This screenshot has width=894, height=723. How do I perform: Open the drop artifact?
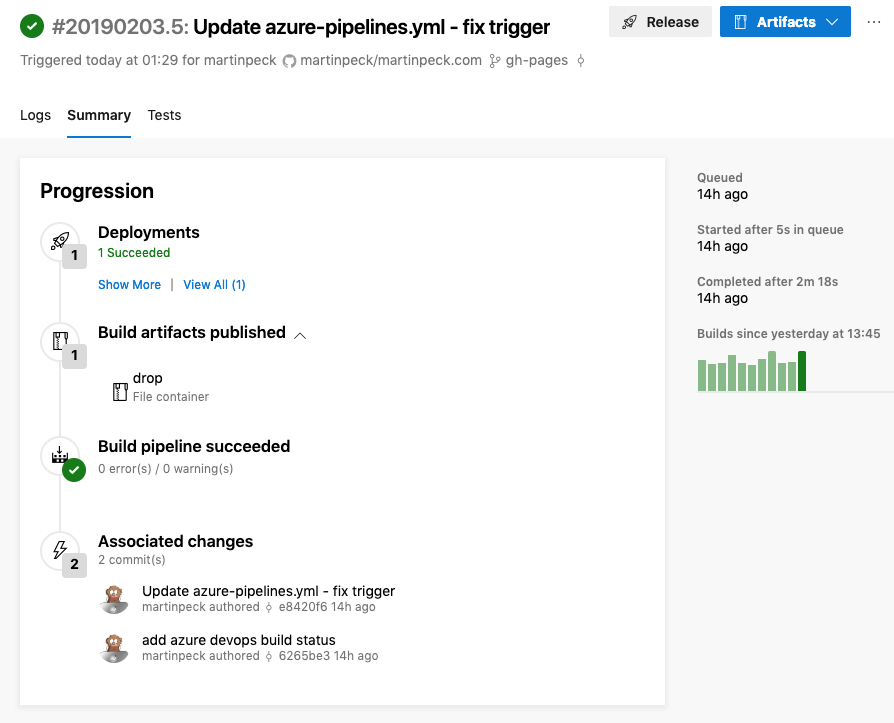(148, 378)
